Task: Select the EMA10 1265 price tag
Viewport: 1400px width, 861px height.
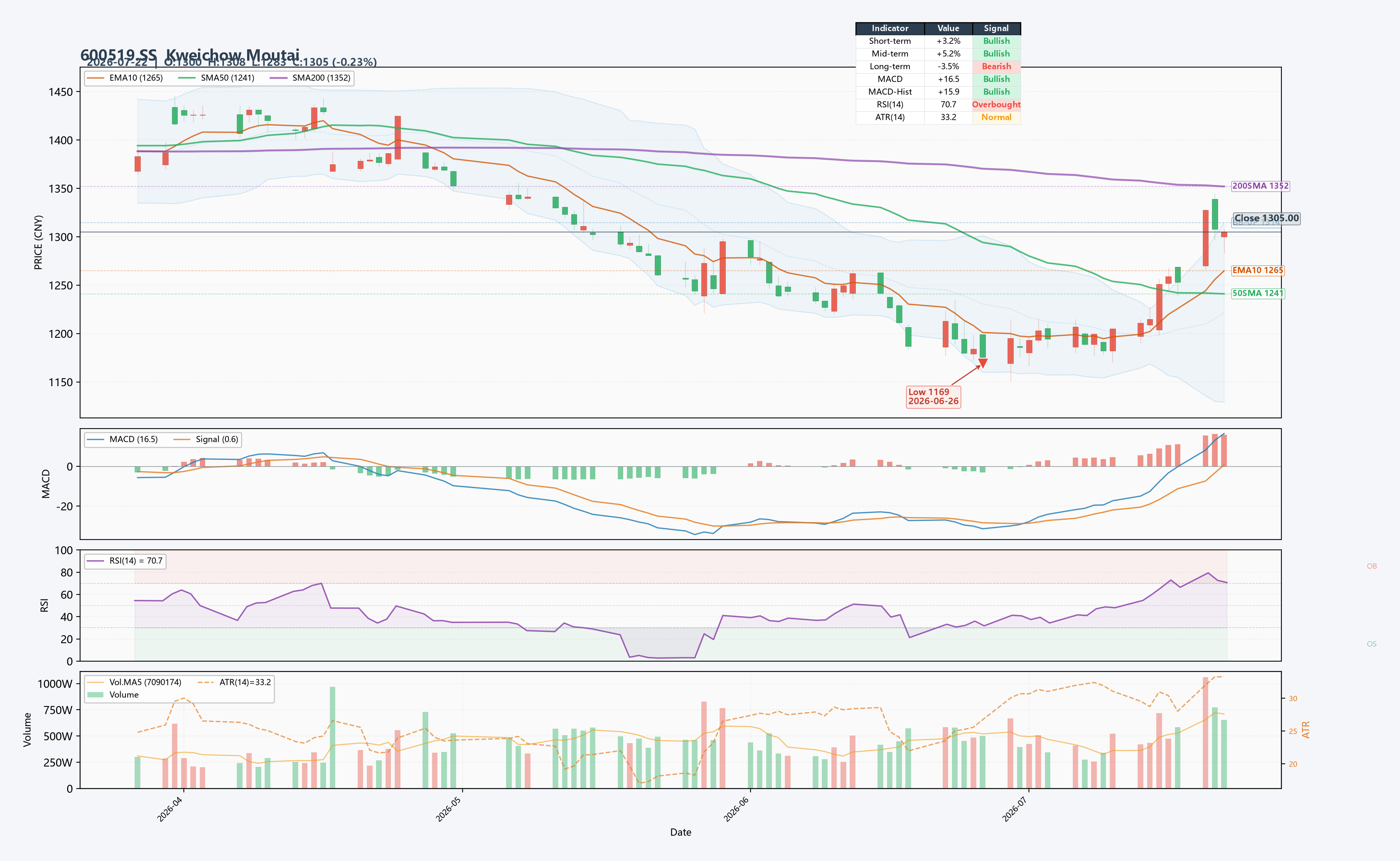Action: point(1258,270)
